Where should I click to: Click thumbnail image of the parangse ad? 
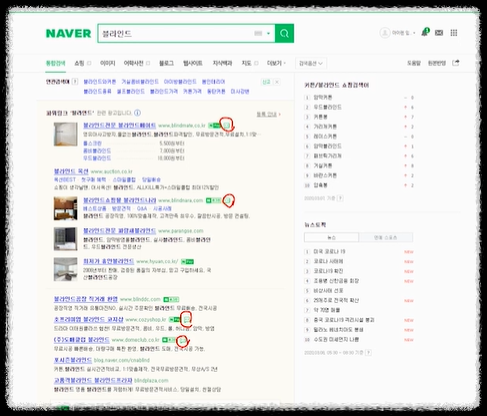66,239
